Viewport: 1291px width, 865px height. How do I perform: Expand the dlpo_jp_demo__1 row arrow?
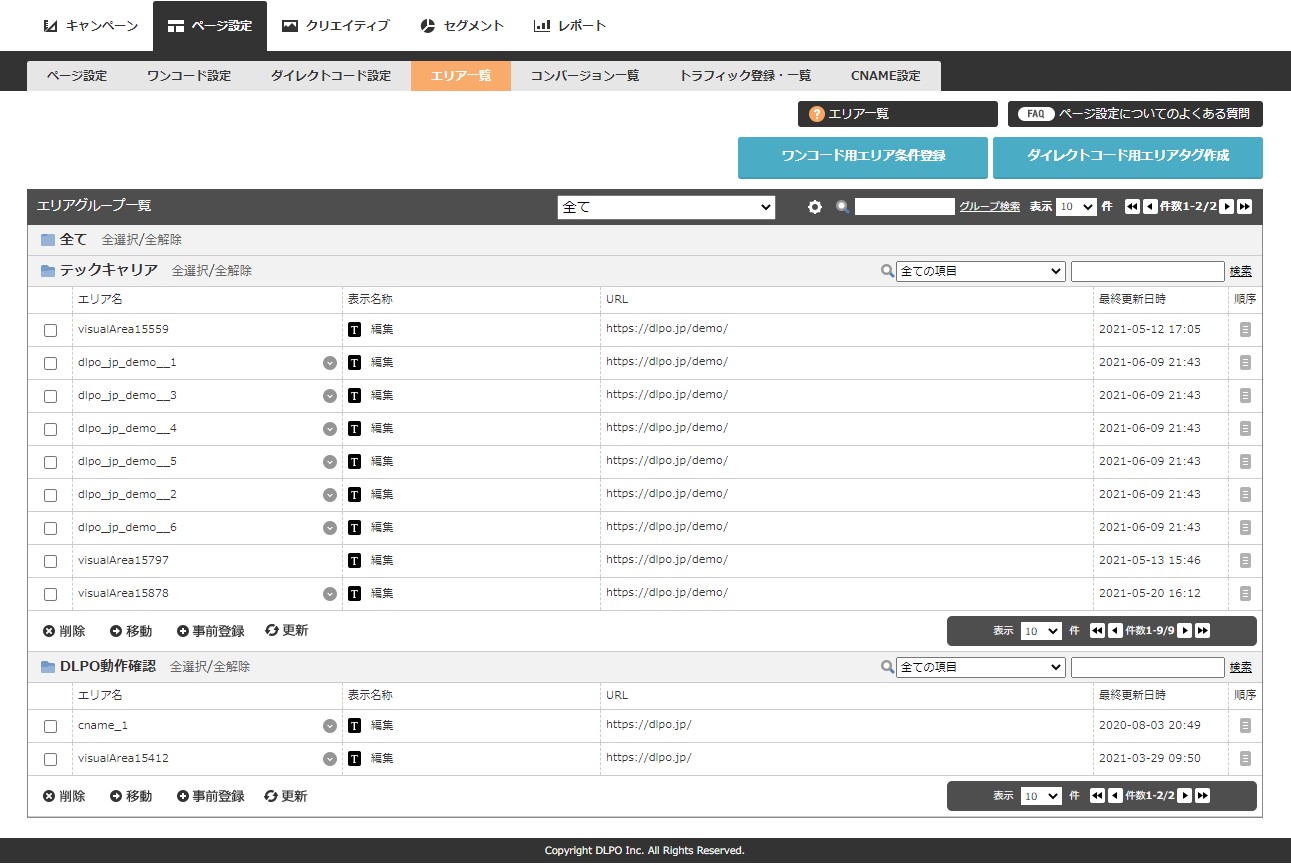coord(330,363)
